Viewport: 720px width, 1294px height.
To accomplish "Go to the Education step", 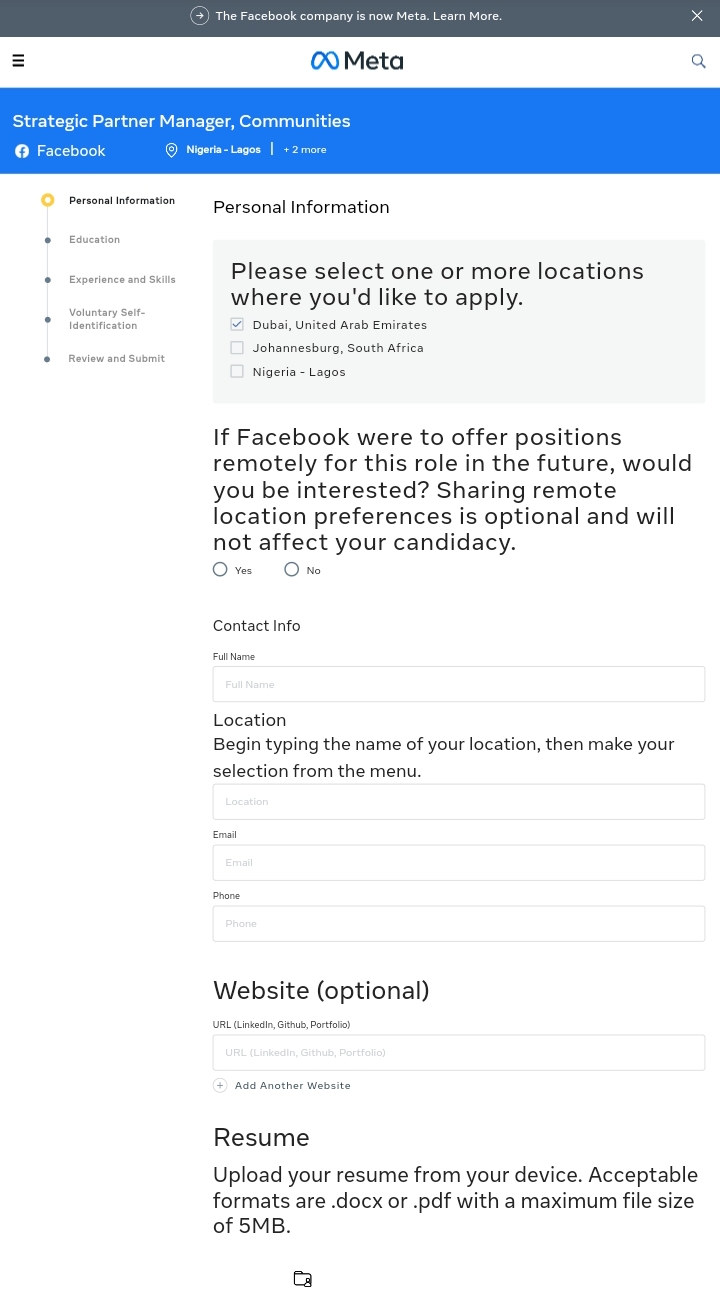I will 94,240.
